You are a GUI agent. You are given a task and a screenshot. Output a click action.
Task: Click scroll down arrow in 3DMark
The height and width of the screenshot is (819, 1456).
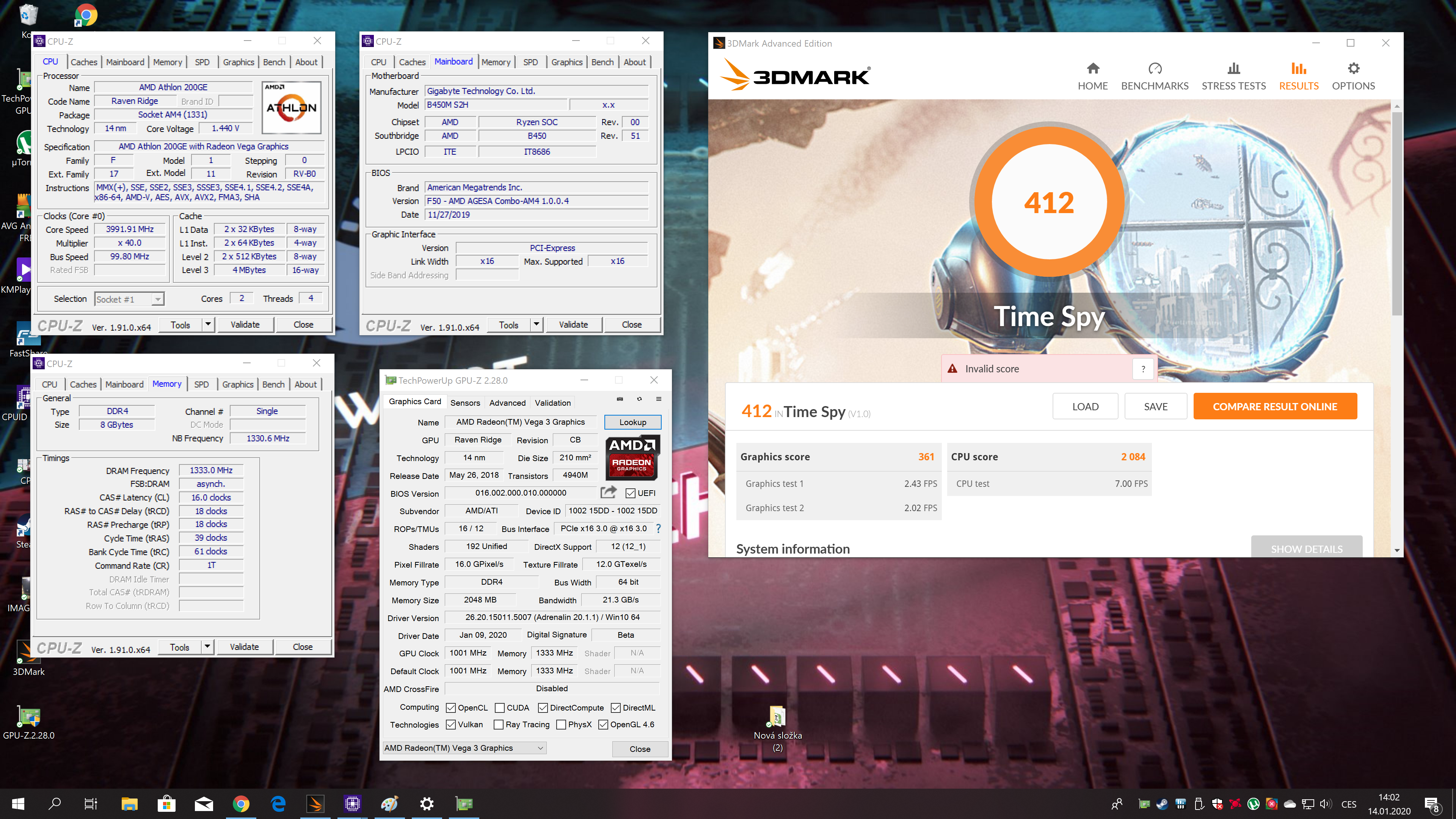1396,550
